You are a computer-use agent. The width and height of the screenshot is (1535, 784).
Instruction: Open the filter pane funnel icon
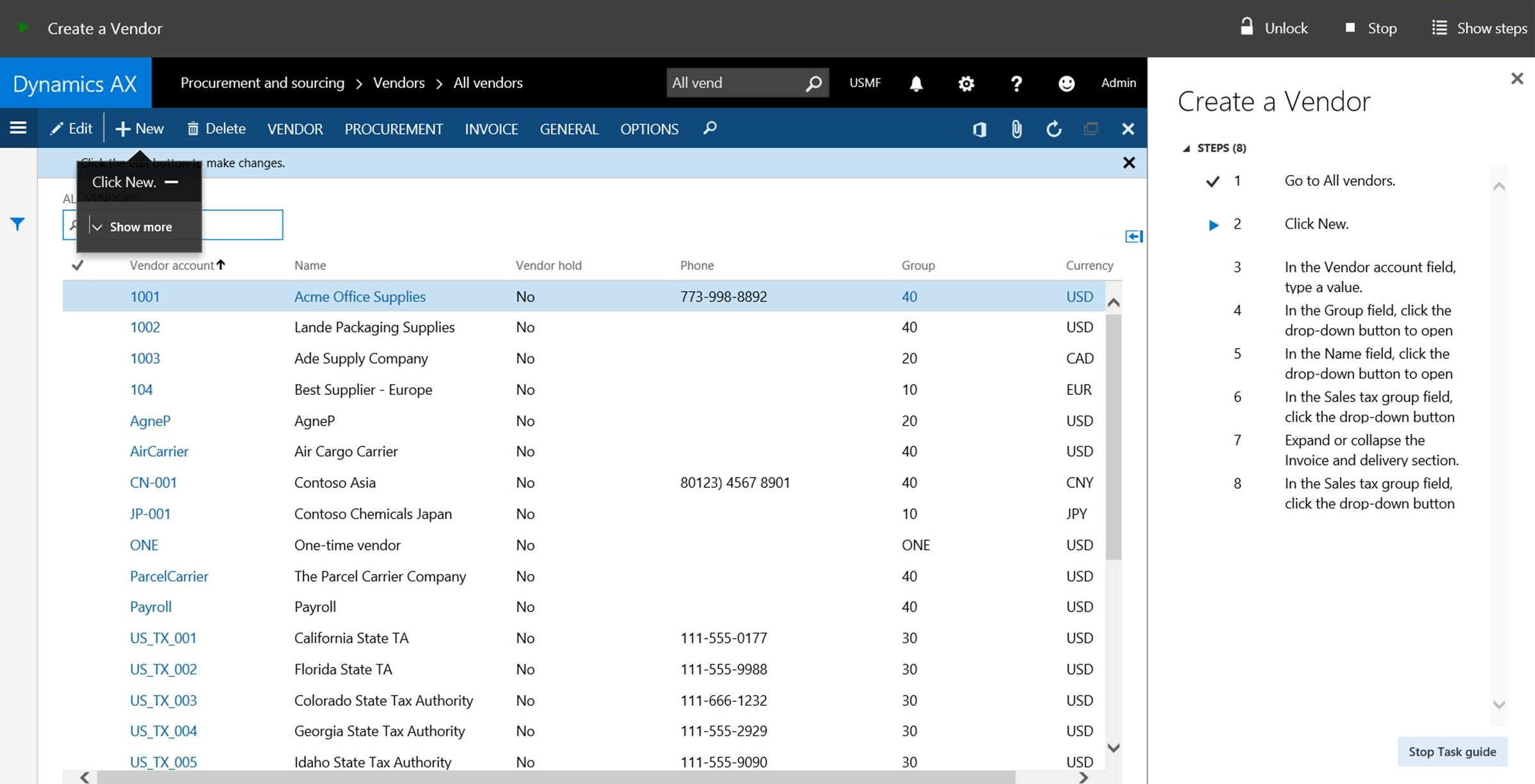17,224
